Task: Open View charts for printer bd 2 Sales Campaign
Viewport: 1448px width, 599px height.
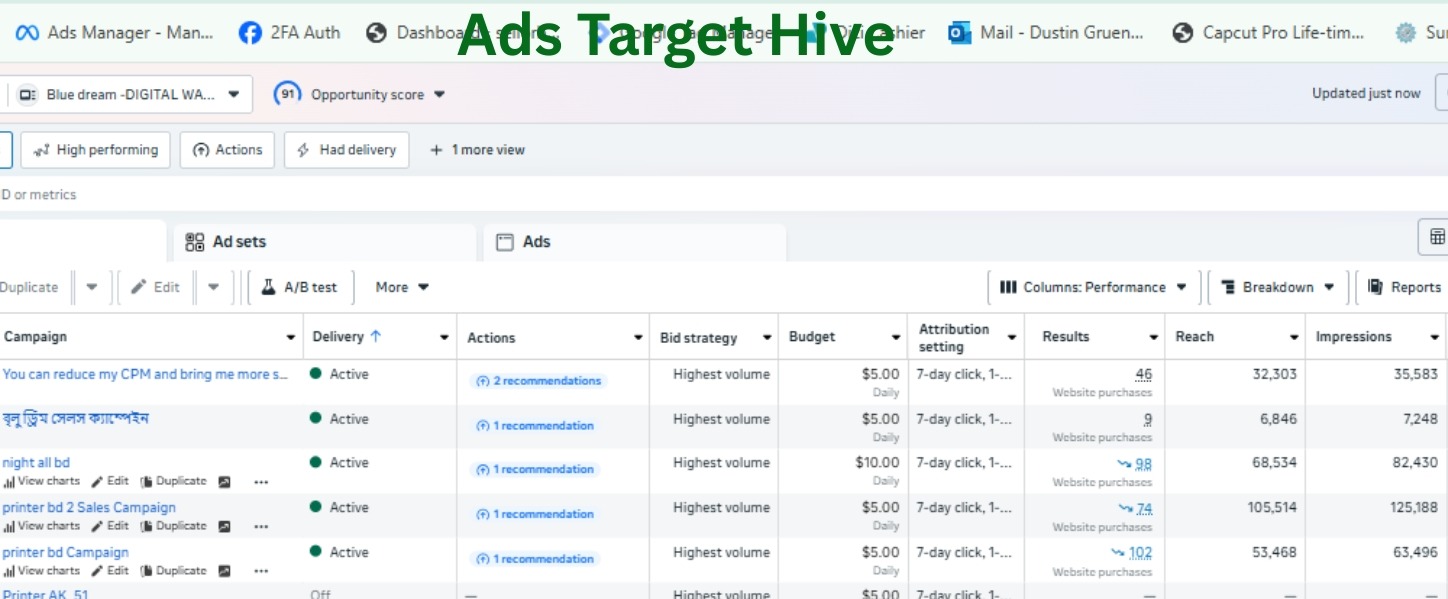Action: (42, 526)
